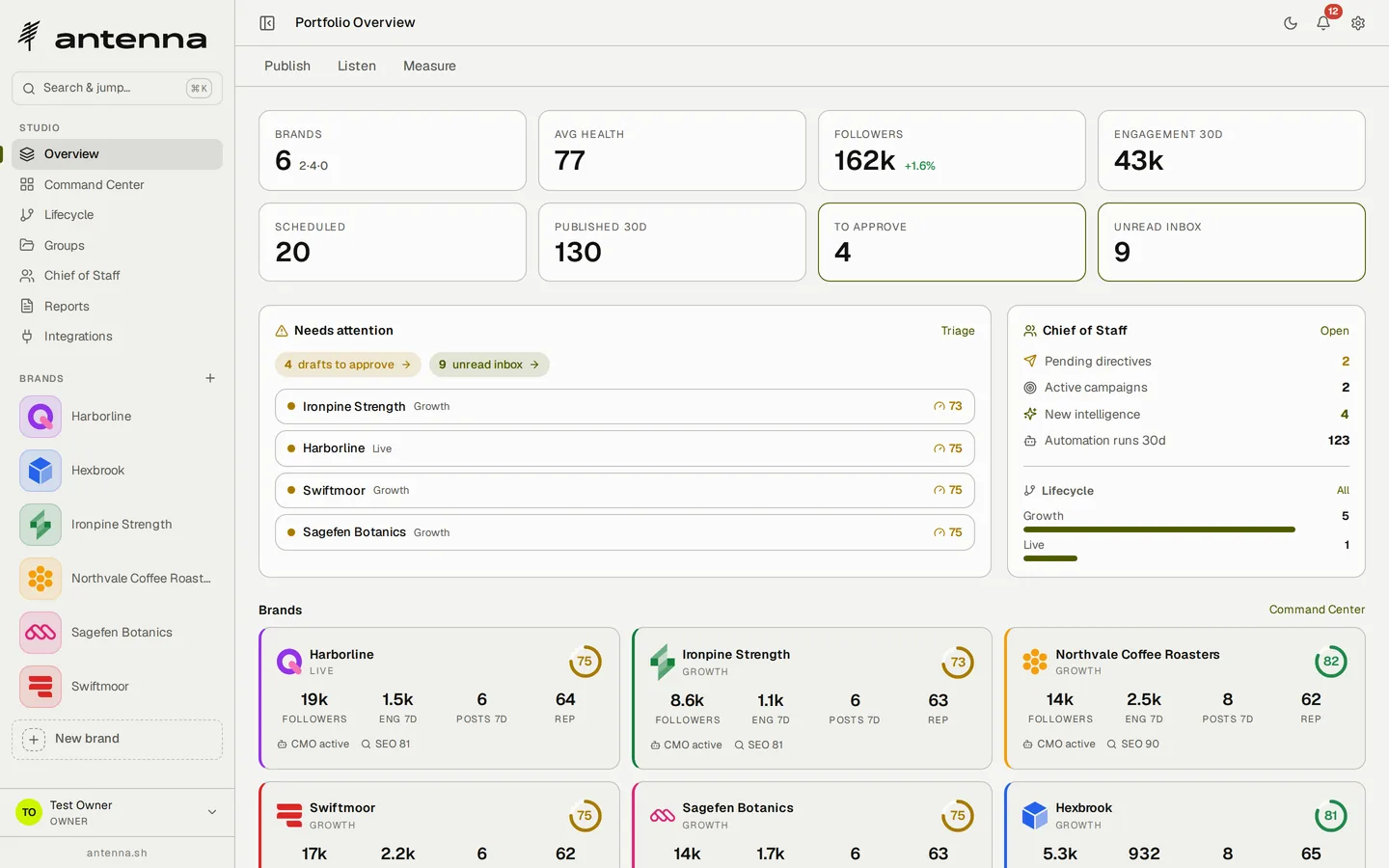The image size is (1389, 868).
Task: Open Swiftmoor brand card logo
Action: coord(289,816)
